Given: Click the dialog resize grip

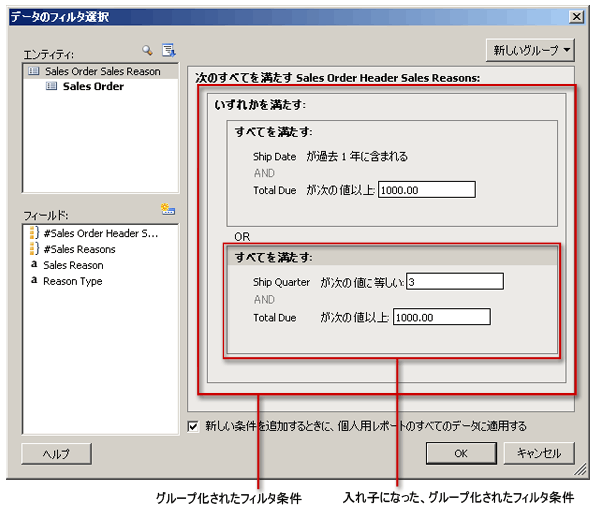Looking at the screenshot, I should [580, 470].
